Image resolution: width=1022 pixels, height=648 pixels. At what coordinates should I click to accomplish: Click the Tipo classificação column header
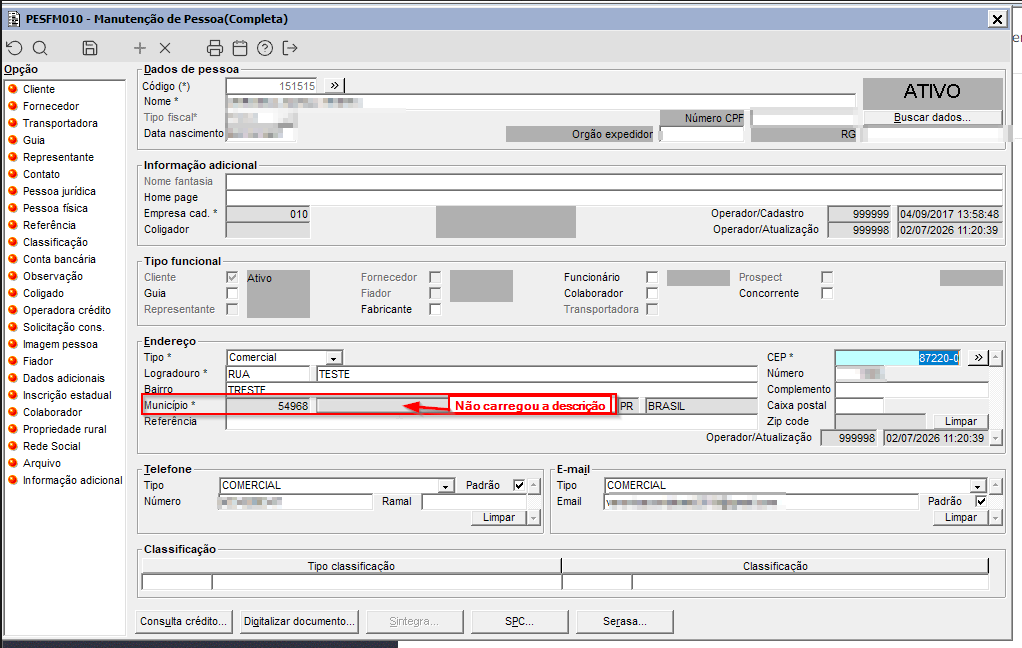pos(351,566)
